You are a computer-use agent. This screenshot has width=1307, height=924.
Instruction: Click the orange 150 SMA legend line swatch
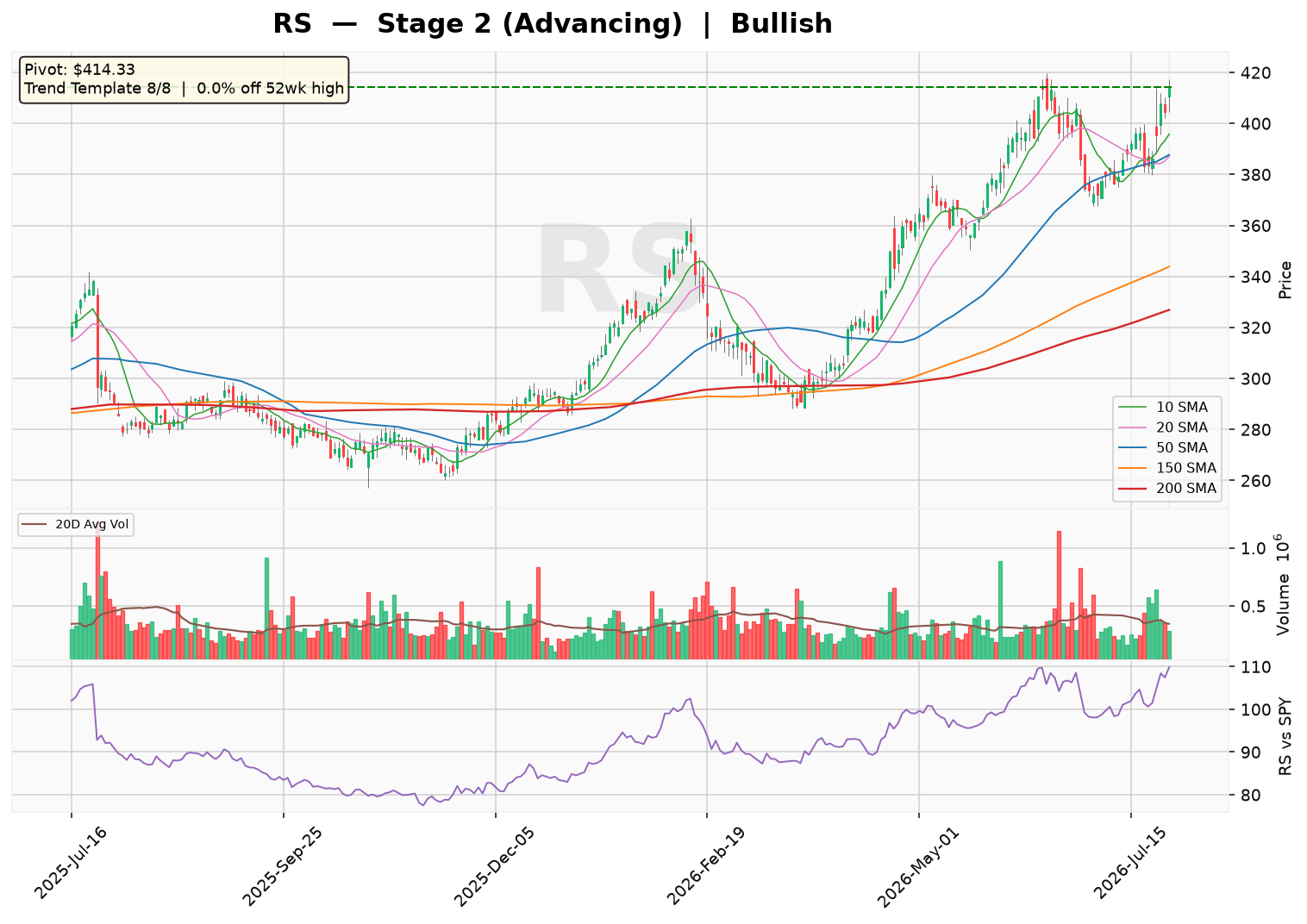pyautogui.click(x=1134, y=468)
